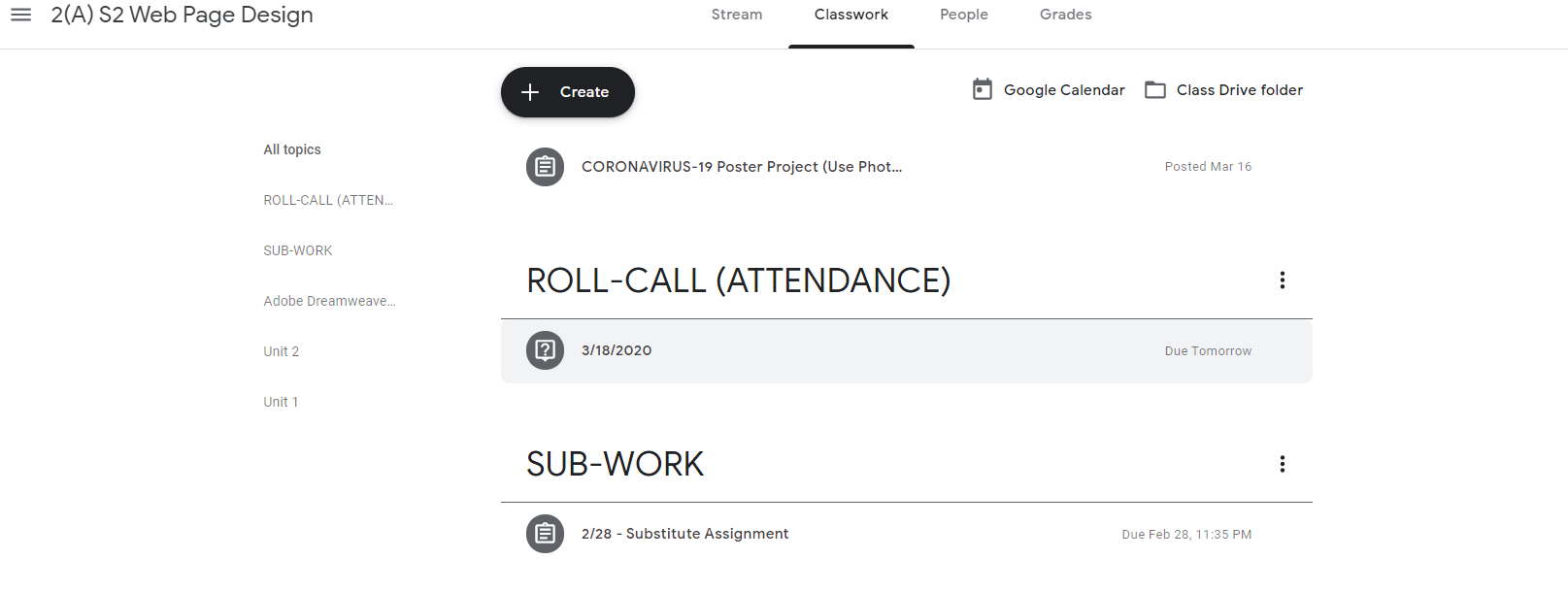Select the Classwork tab
The height and width of the screenshot is (592, 1568).
[x=851, y=15]
